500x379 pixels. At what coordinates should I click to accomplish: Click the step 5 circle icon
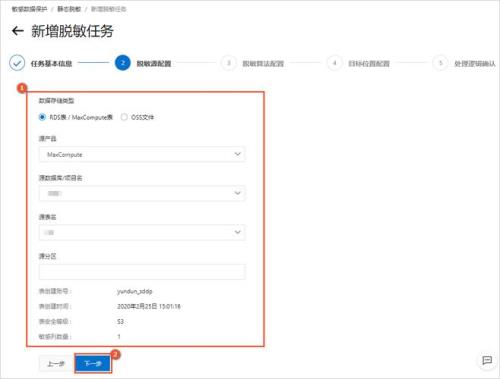(x=440, y=63)
